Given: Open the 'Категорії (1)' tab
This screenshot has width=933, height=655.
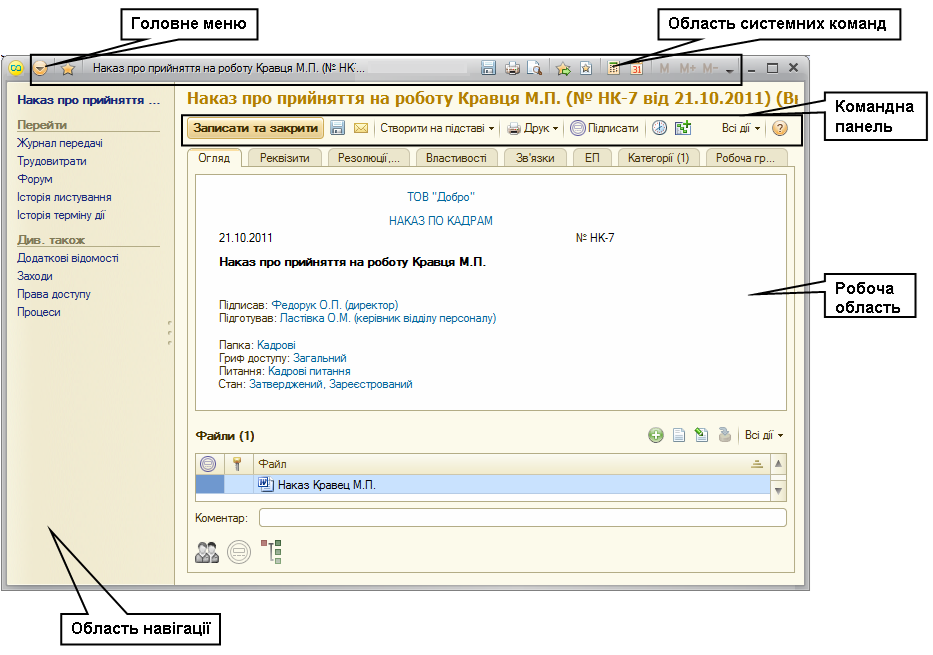Looking at the screenshot, I should tap(658, 158).
